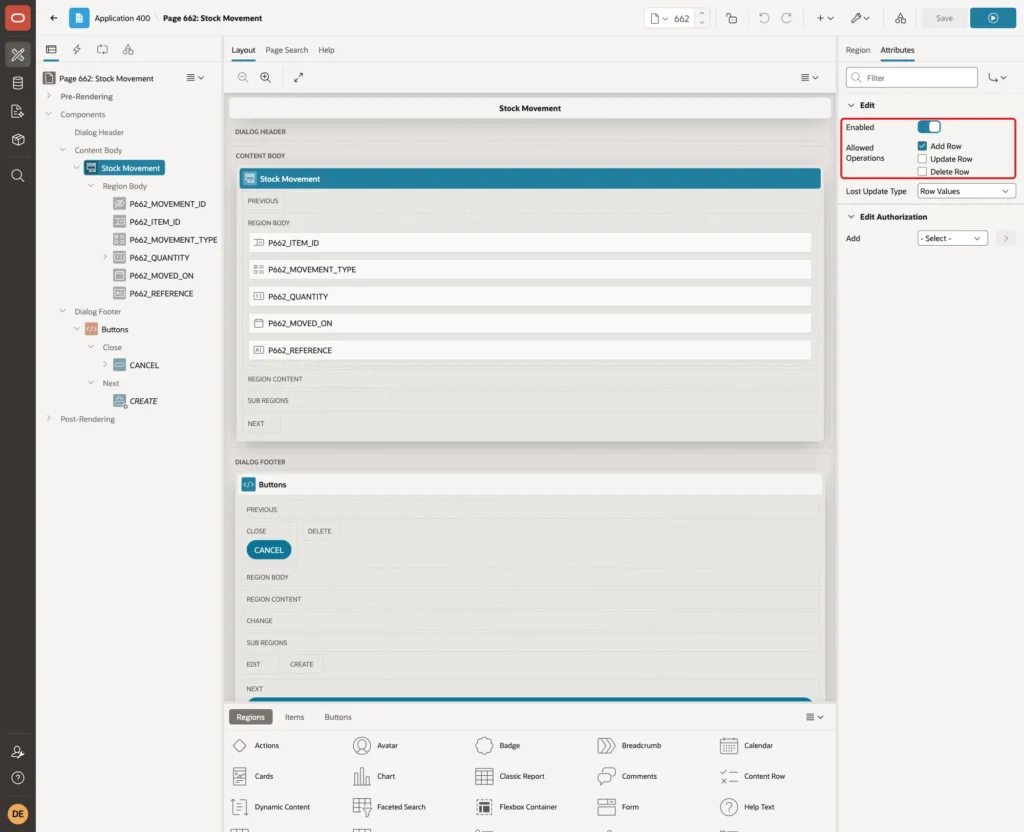Go back using the left arrow
Viewport: 1024px width, 832px height.
pyautogui.click(x=54, y=18)
